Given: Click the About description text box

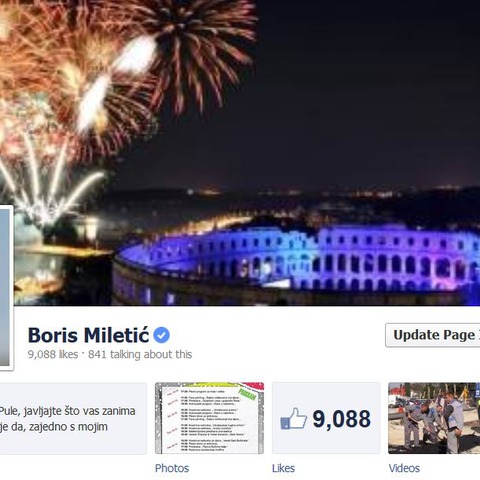Looking at the screenshot, I should tap(73, 418).
